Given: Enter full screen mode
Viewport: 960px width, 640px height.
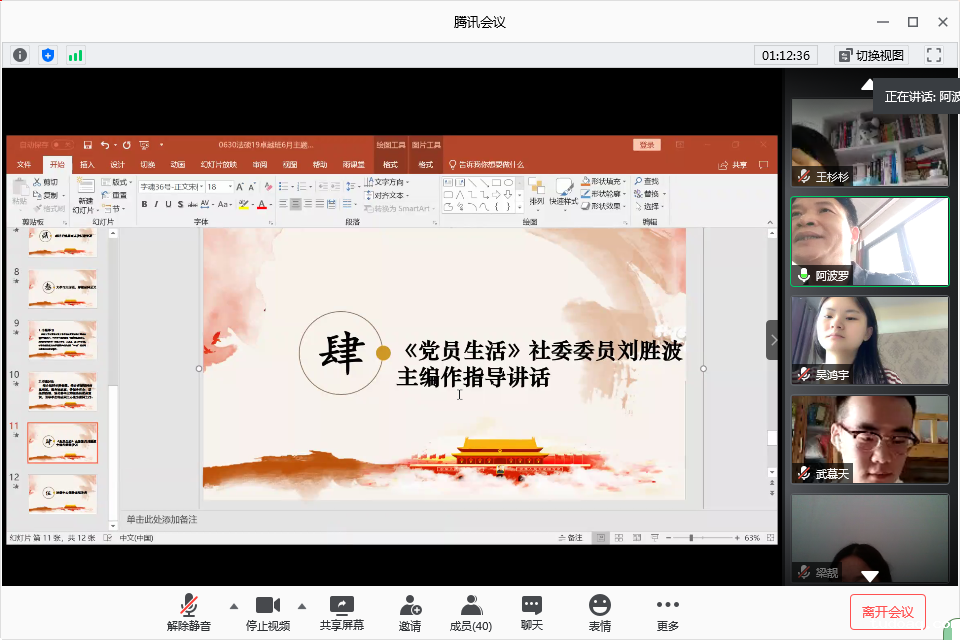Looking at the screenshot, I should click(934, 55).
